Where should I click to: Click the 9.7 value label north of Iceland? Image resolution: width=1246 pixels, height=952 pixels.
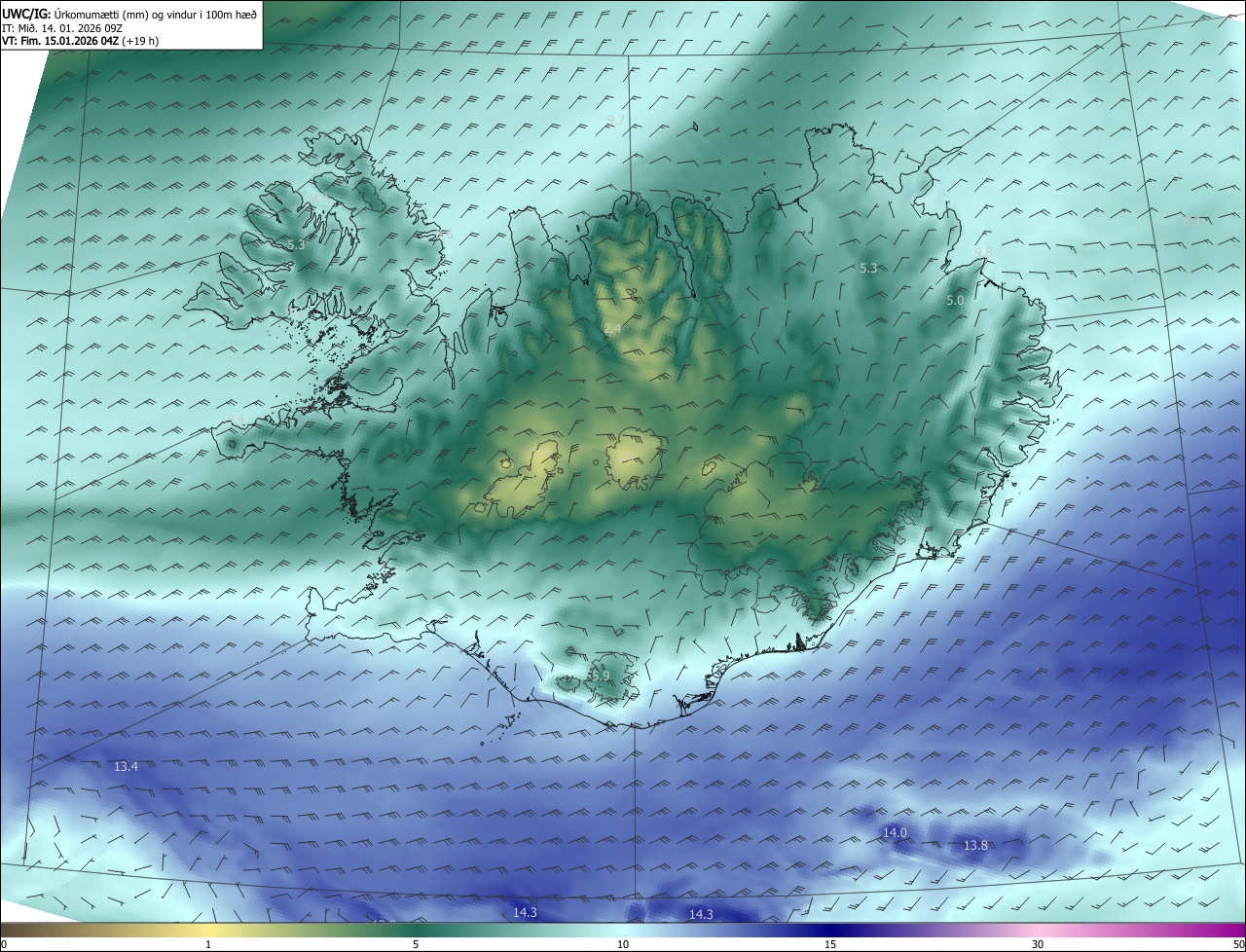click(616, 120)
